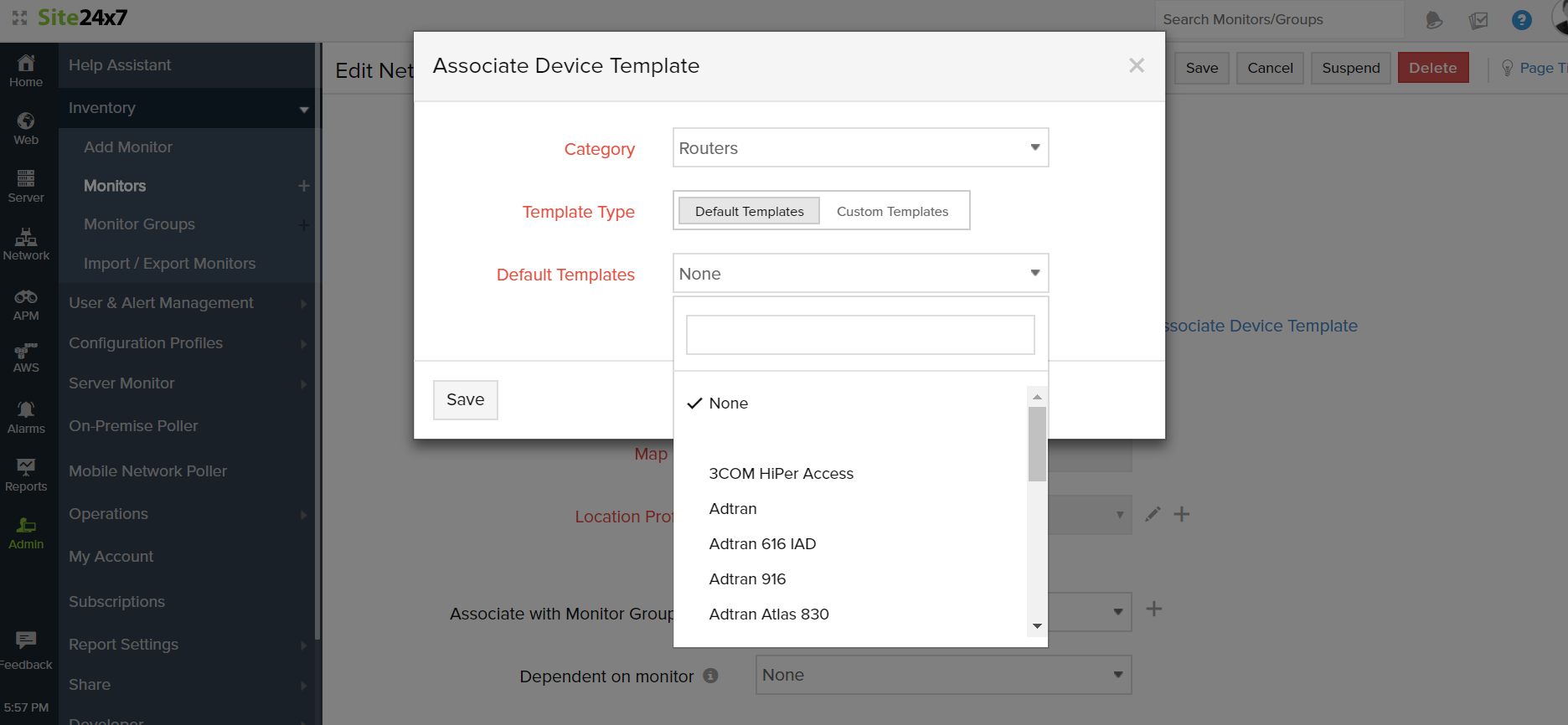Open the APM section icon
Viewport: 1568px width, 725px height.
click(26, 296)
